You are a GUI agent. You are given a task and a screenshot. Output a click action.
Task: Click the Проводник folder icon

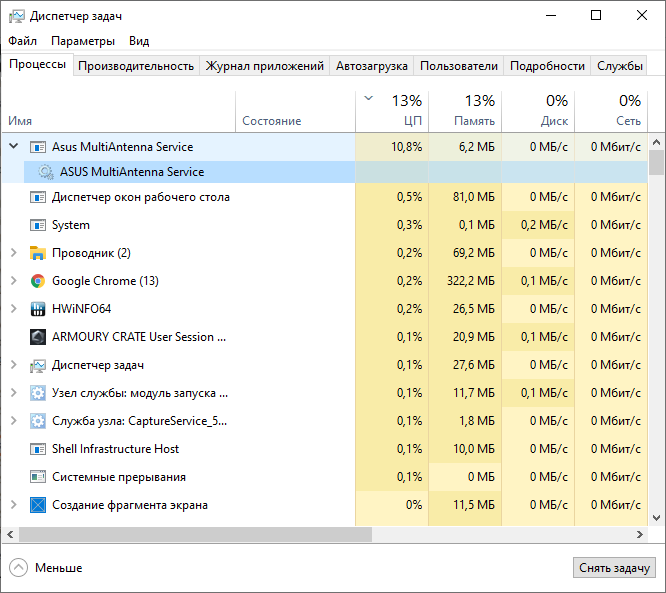(38, 253)
